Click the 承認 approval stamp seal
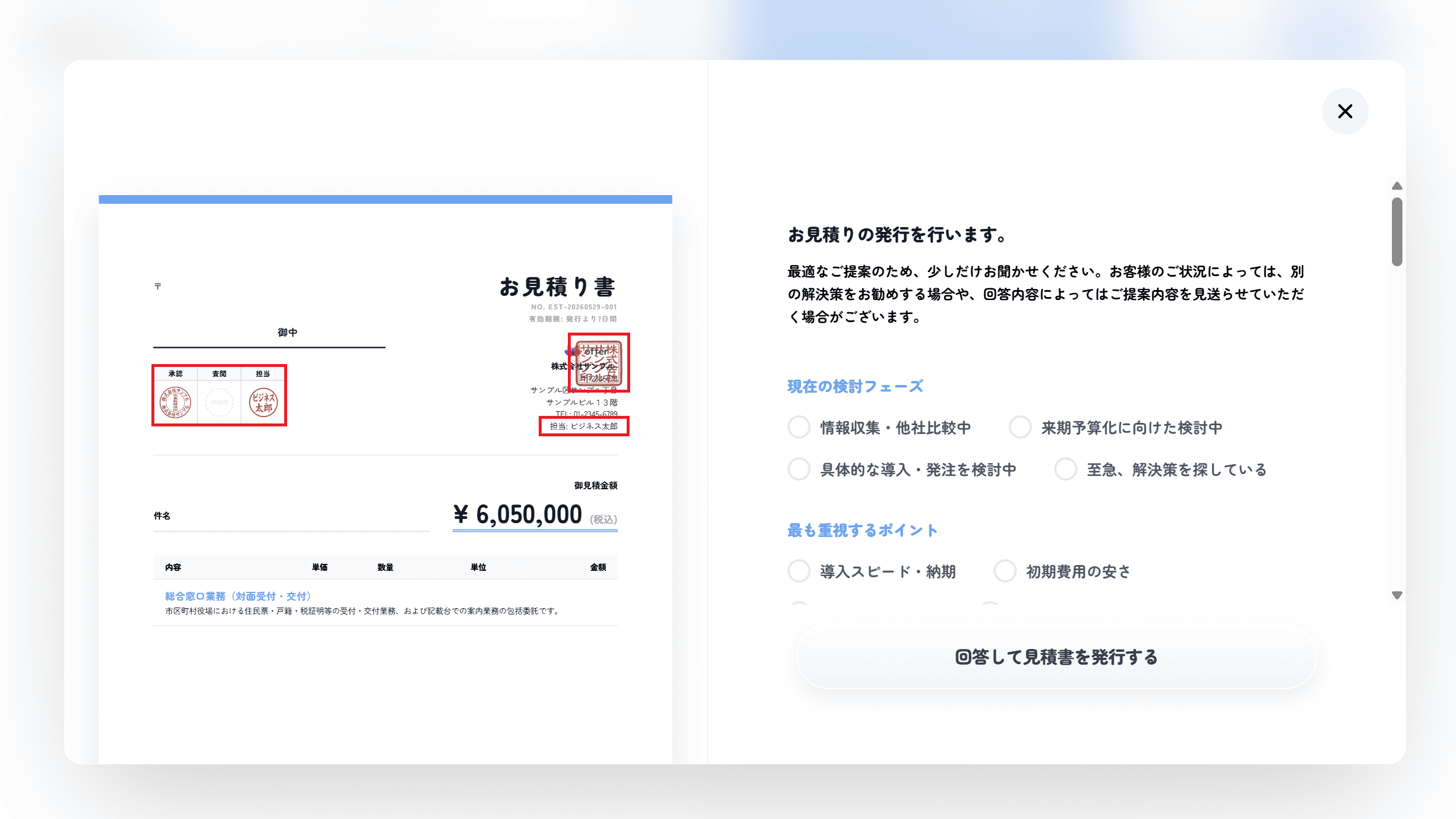The image size is (1456, 819). tap(175, 402)
